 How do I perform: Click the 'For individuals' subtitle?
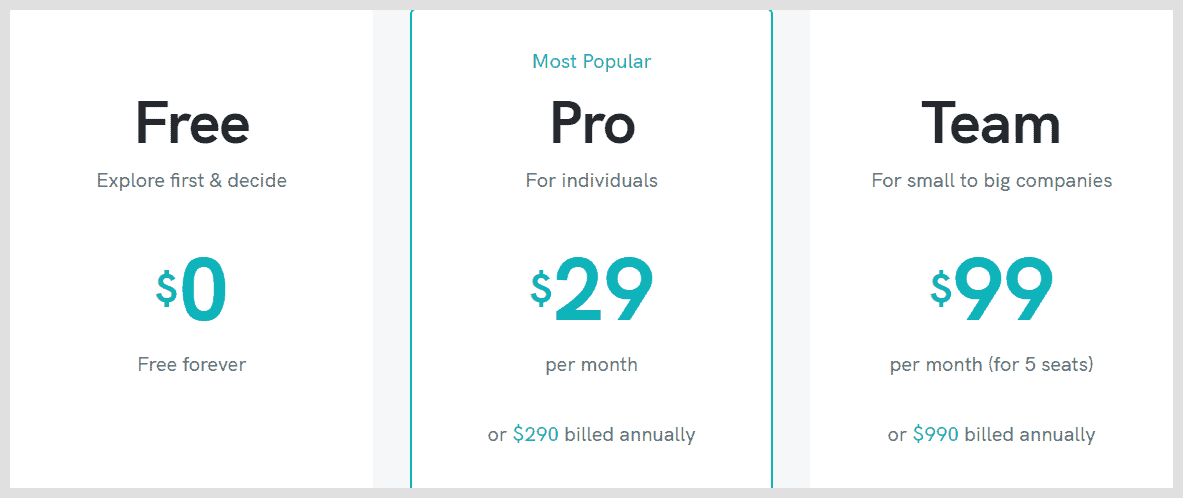click(592, 181)
